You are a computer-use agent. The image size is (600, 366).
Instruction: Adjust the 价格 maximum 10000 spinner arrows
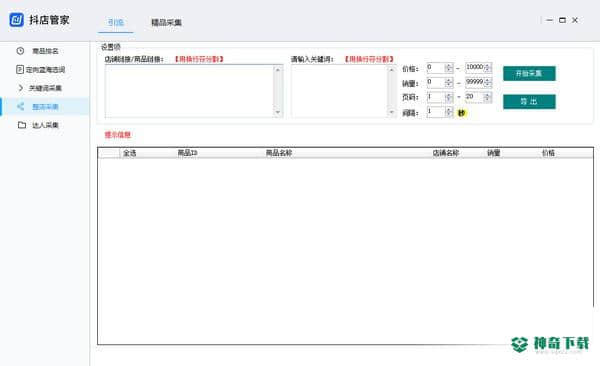tap(488, 68)
